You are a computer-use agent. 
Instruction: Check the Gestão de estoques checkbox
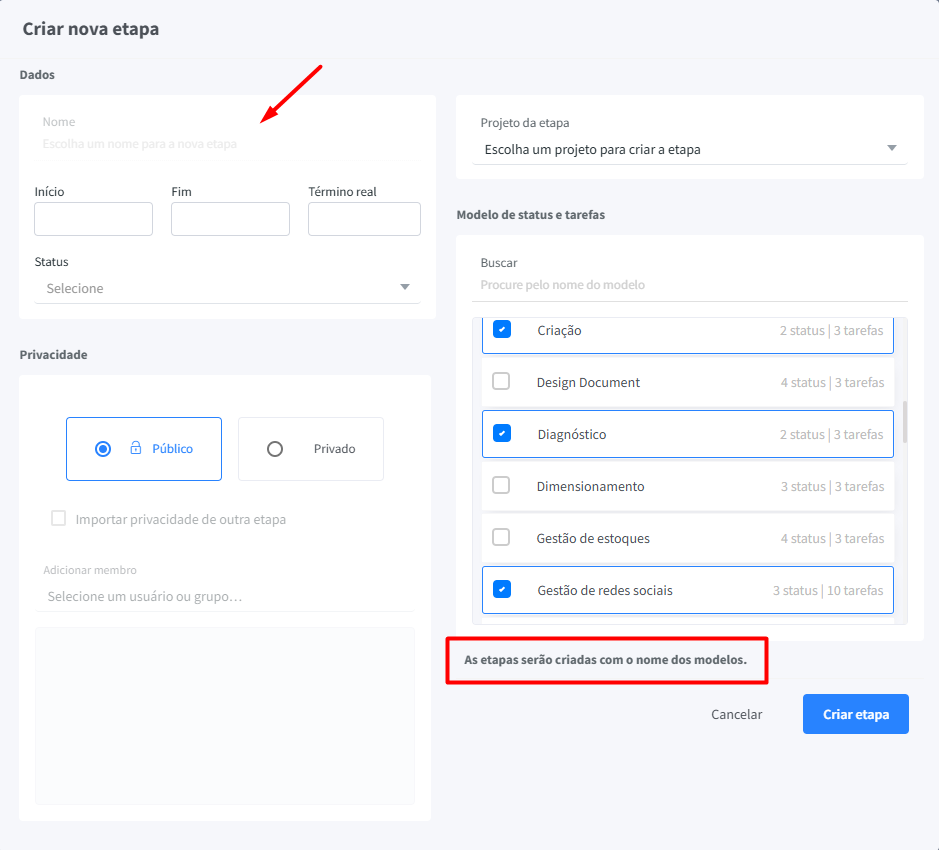[501, 537]
